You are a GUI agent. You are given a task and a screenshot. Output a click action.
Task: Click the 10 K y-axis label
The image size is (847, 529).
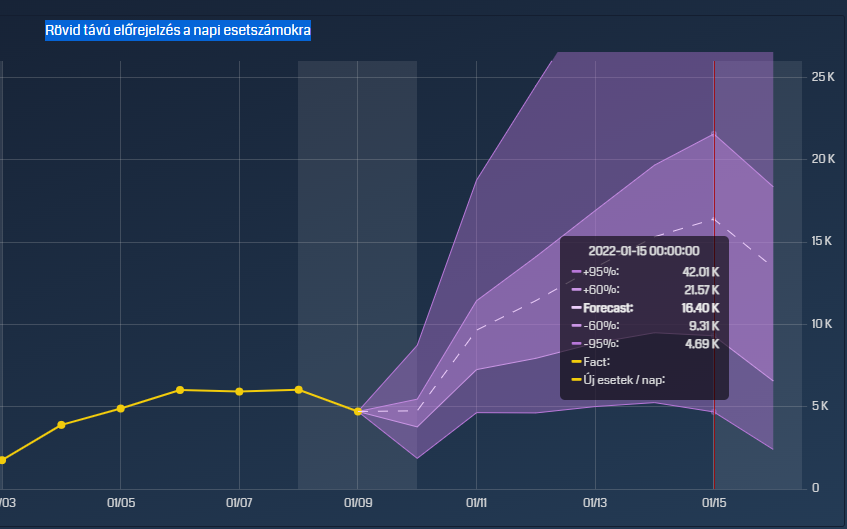[x=824, y=324]
